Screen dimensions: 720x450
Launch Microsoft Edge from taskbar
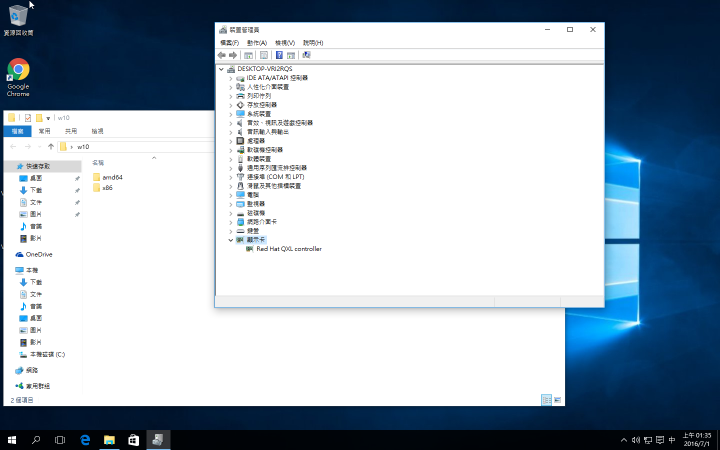pos(85,440)
